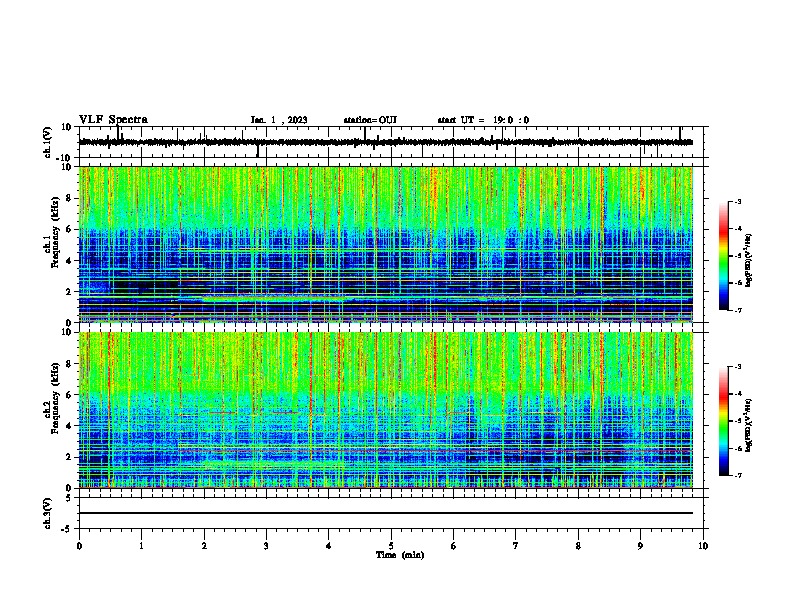Viewport: 792px width, 612px height.
Task: Click the "ch.3(V)" axis label
Action: click(48, 514)
